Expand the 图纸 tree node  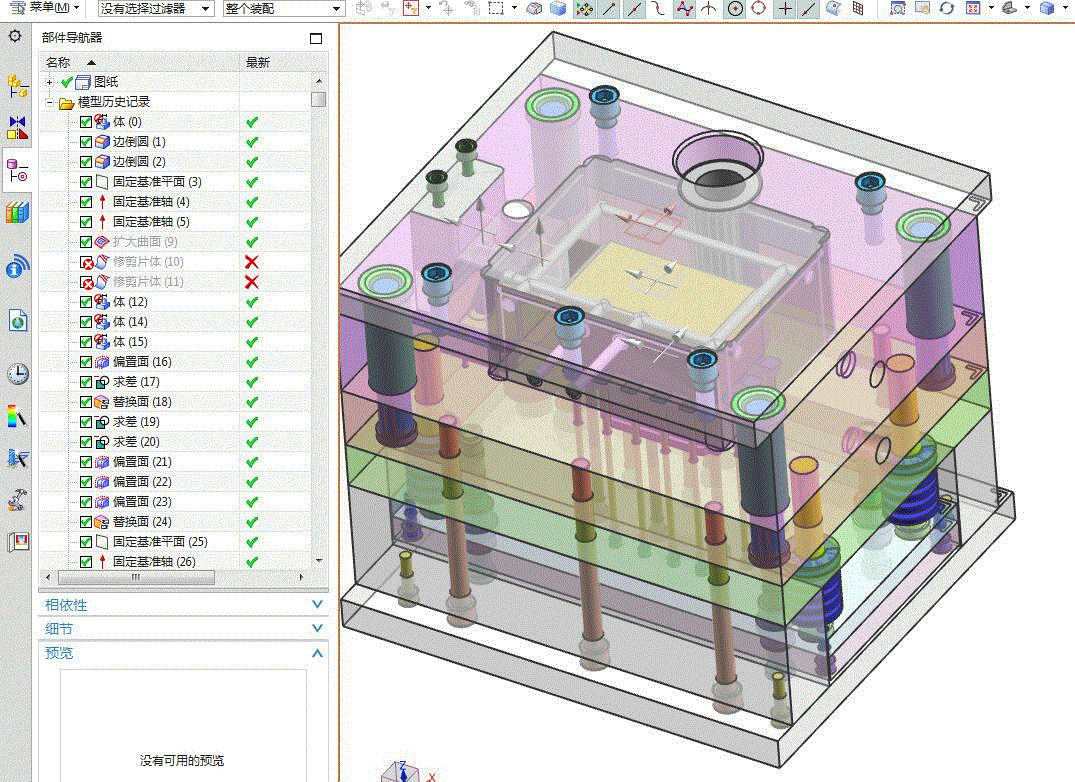[50, 82]
